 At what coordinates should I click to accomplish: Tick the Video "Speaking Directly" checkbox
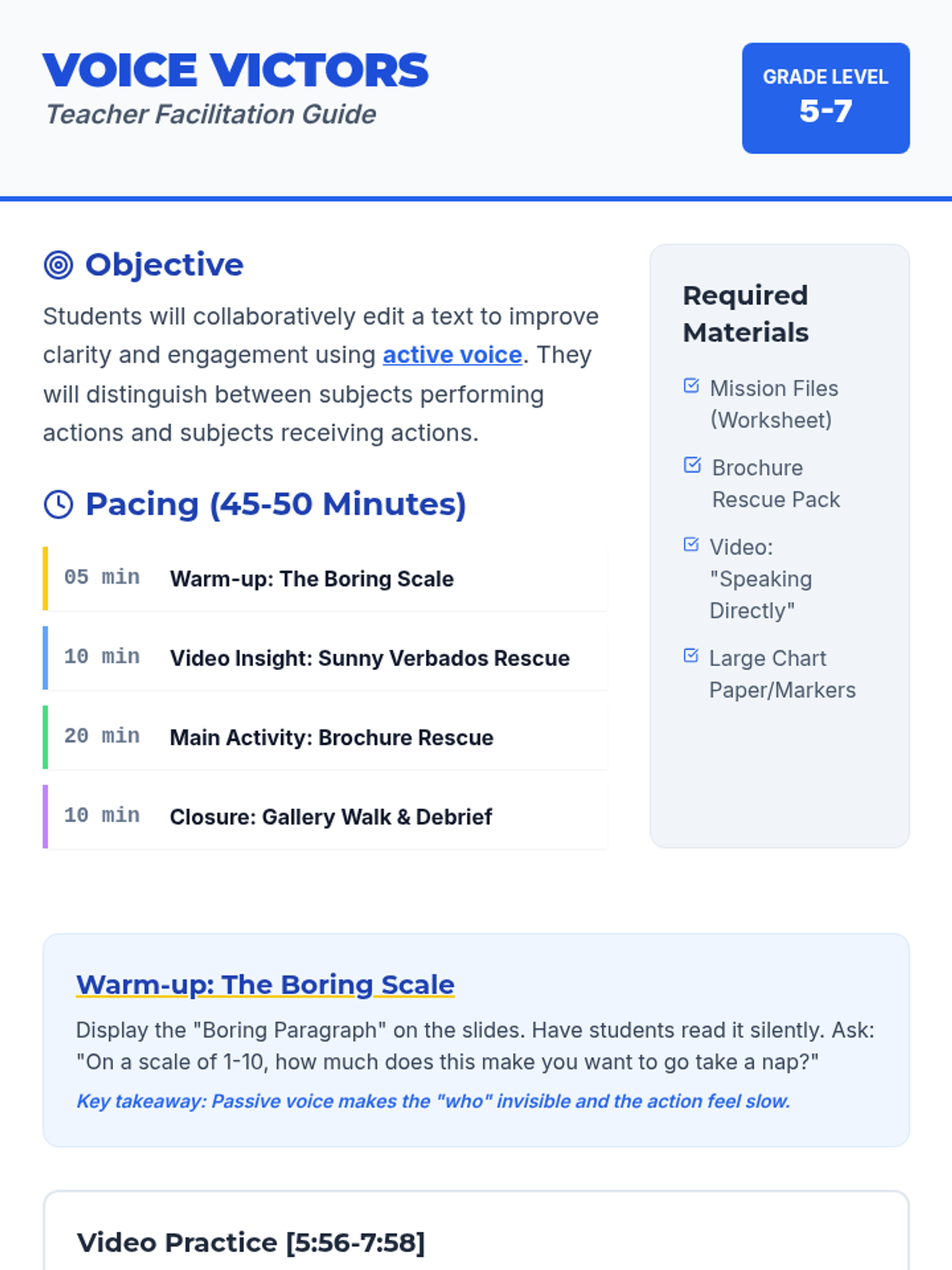tap(691, 545)
